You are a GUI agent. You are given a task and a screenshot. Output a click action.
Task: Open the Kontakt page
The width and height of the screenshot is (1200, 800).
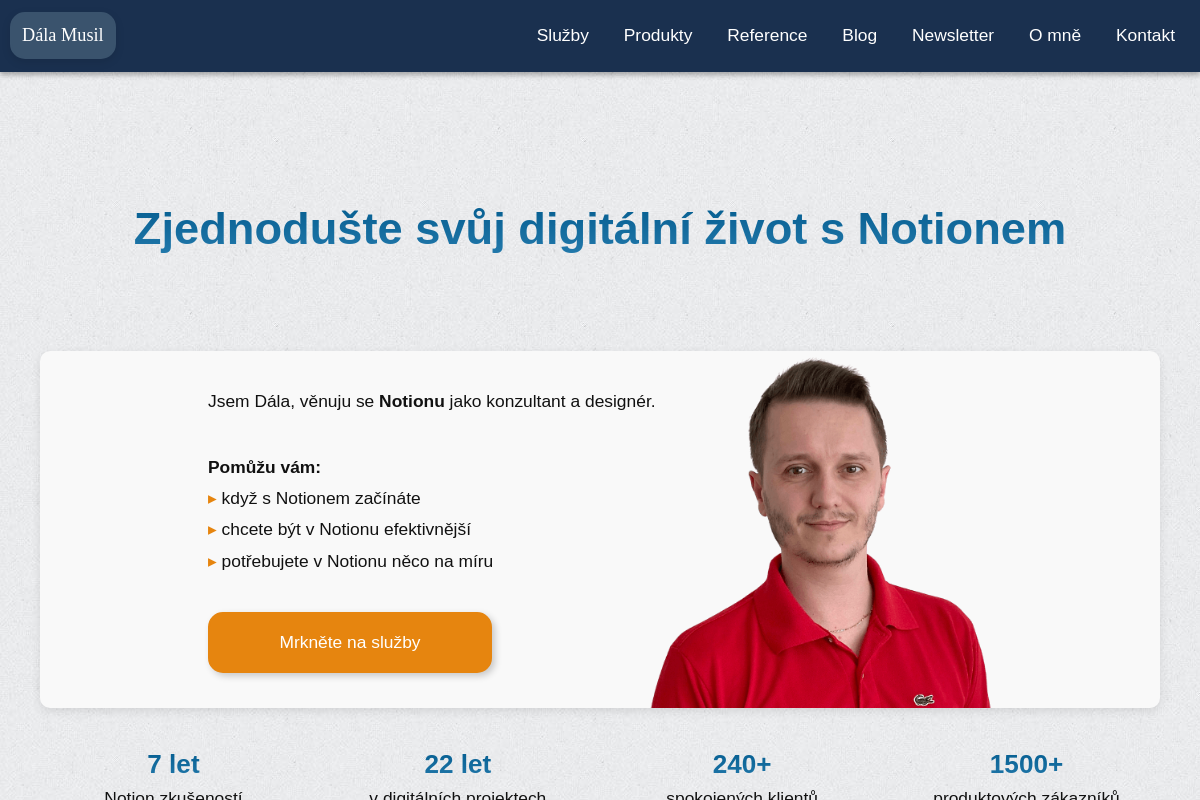click(1145, 35)
